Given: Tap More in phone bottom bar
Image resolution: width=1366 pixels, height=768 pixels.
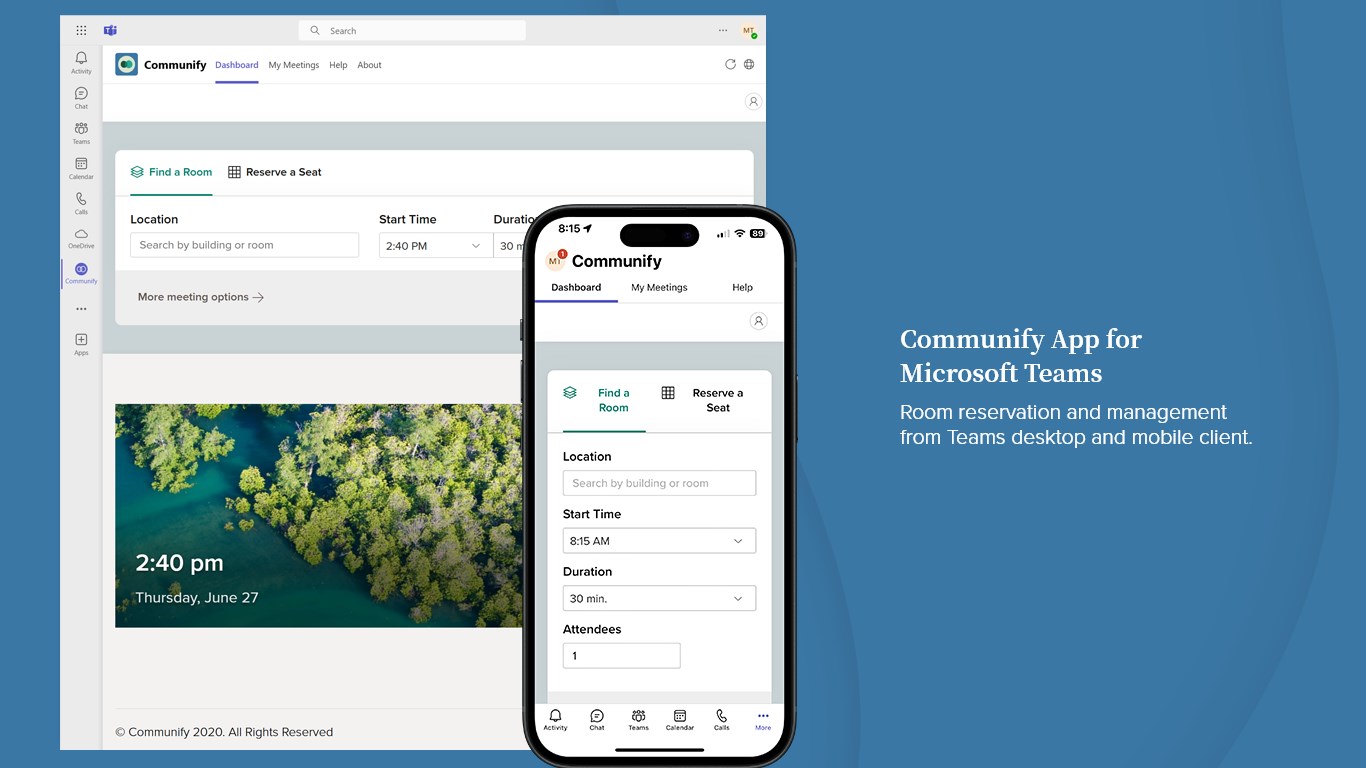Looking at the screenshot, I should 763,720.
